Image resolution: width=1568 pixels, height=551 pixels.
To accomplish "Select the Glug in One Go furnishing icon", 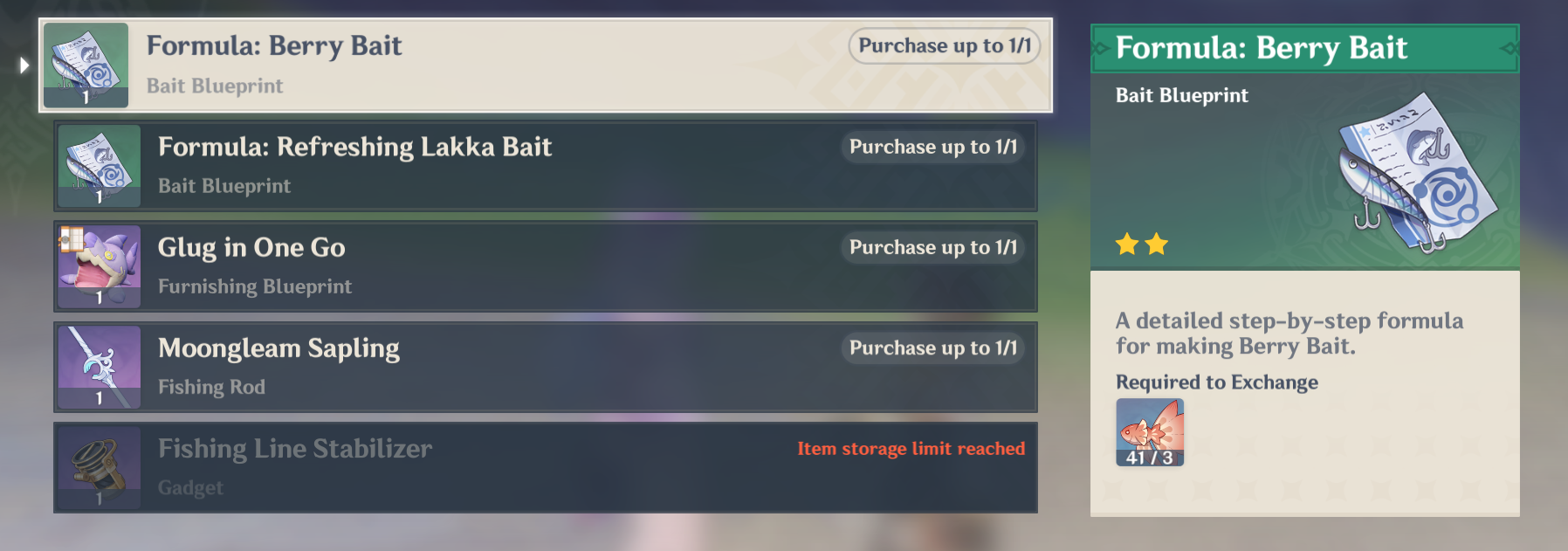I will pos(99,266).
